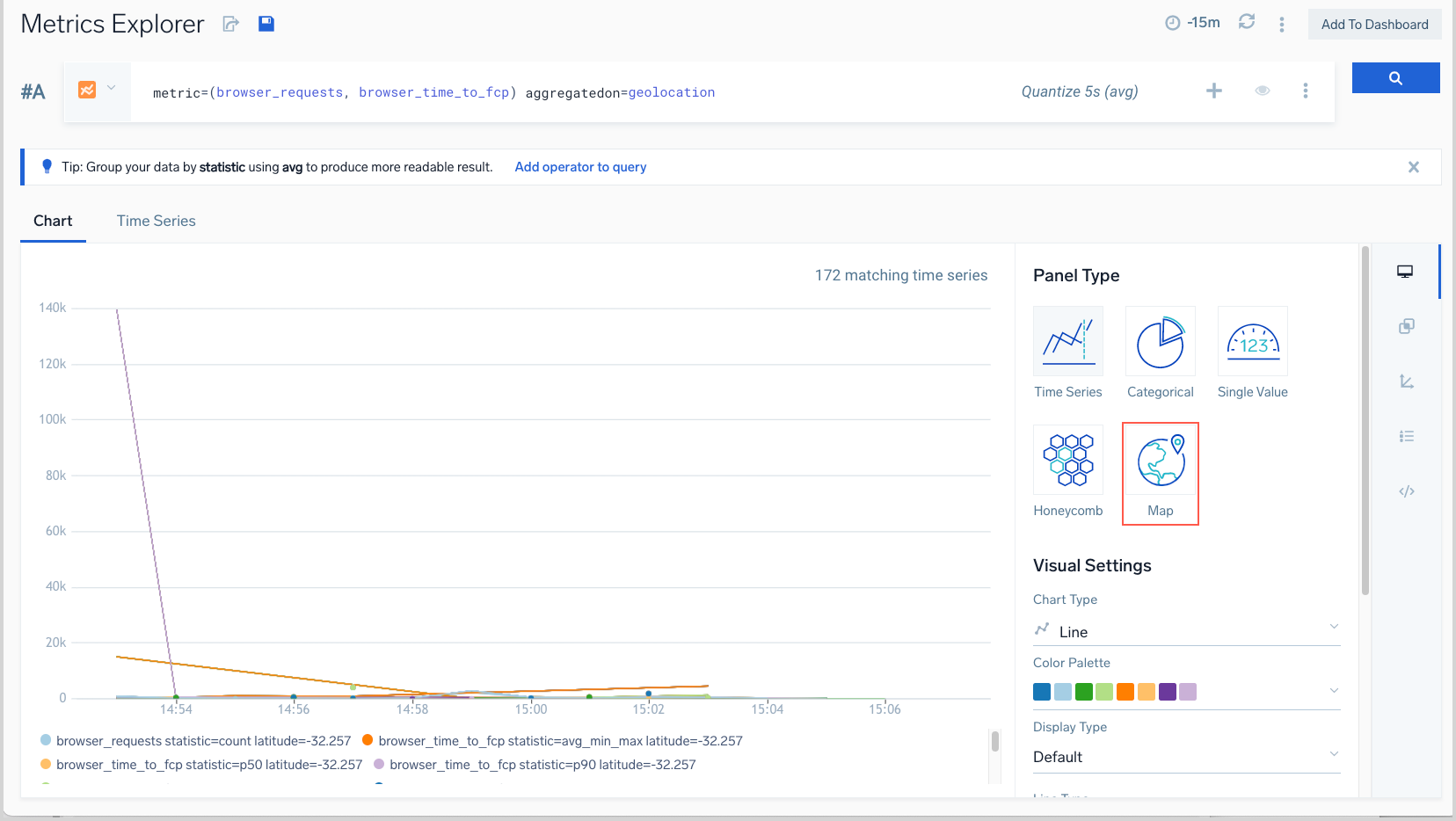Image resolution: width=1456 pixels, height=821 pixels.
Task: Toggle browser_time_to_fcp statistic=p50 legend item
Action: 201,765
